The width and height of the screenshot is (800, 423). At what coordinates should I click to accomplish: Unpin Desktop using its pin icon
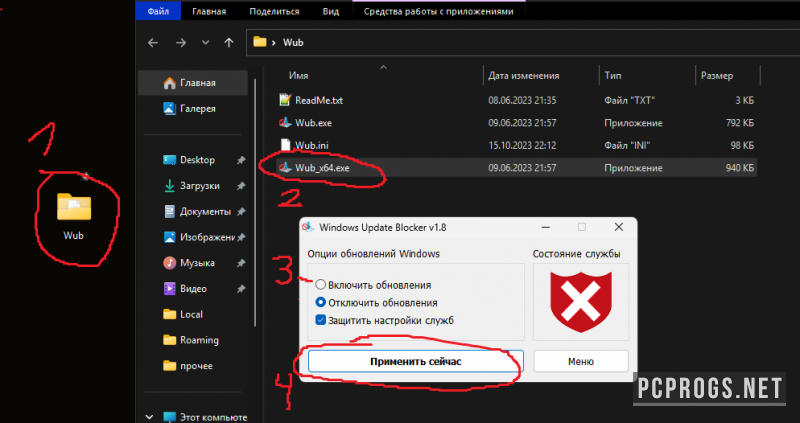[x=241, y=160]
